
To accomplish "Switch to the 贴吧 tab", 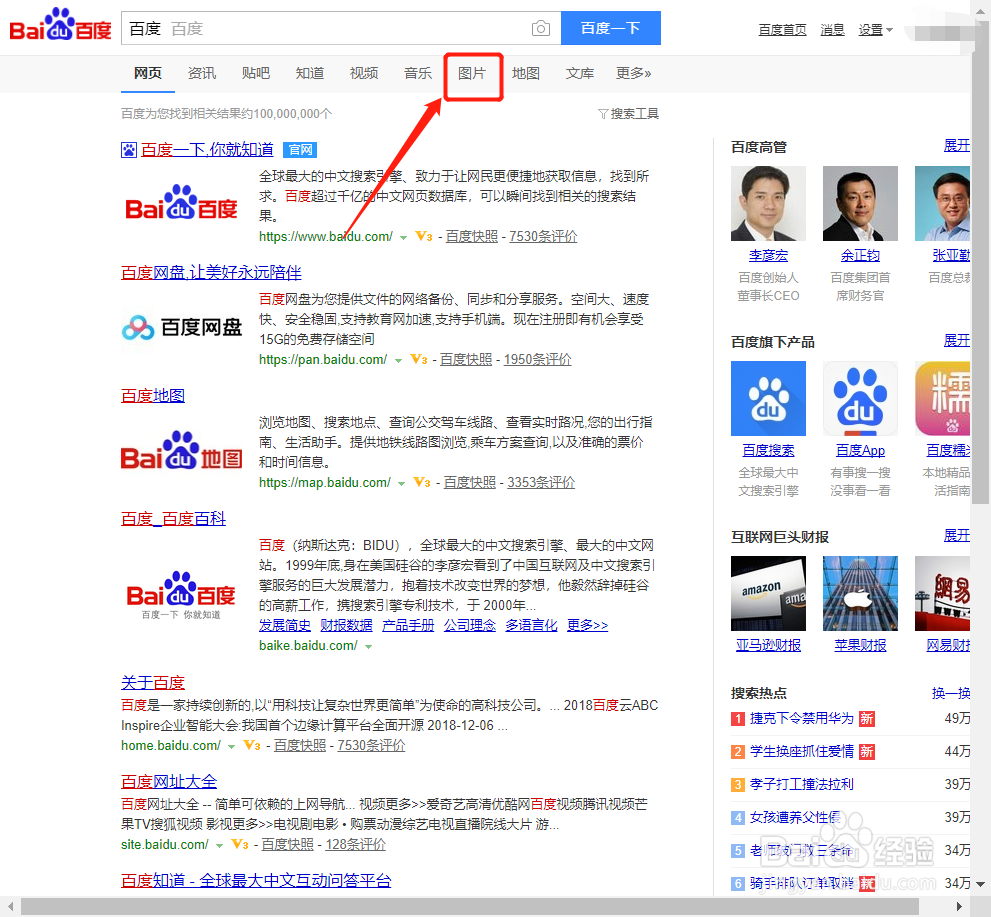I will pyautogui.click(x=255, y=73).
